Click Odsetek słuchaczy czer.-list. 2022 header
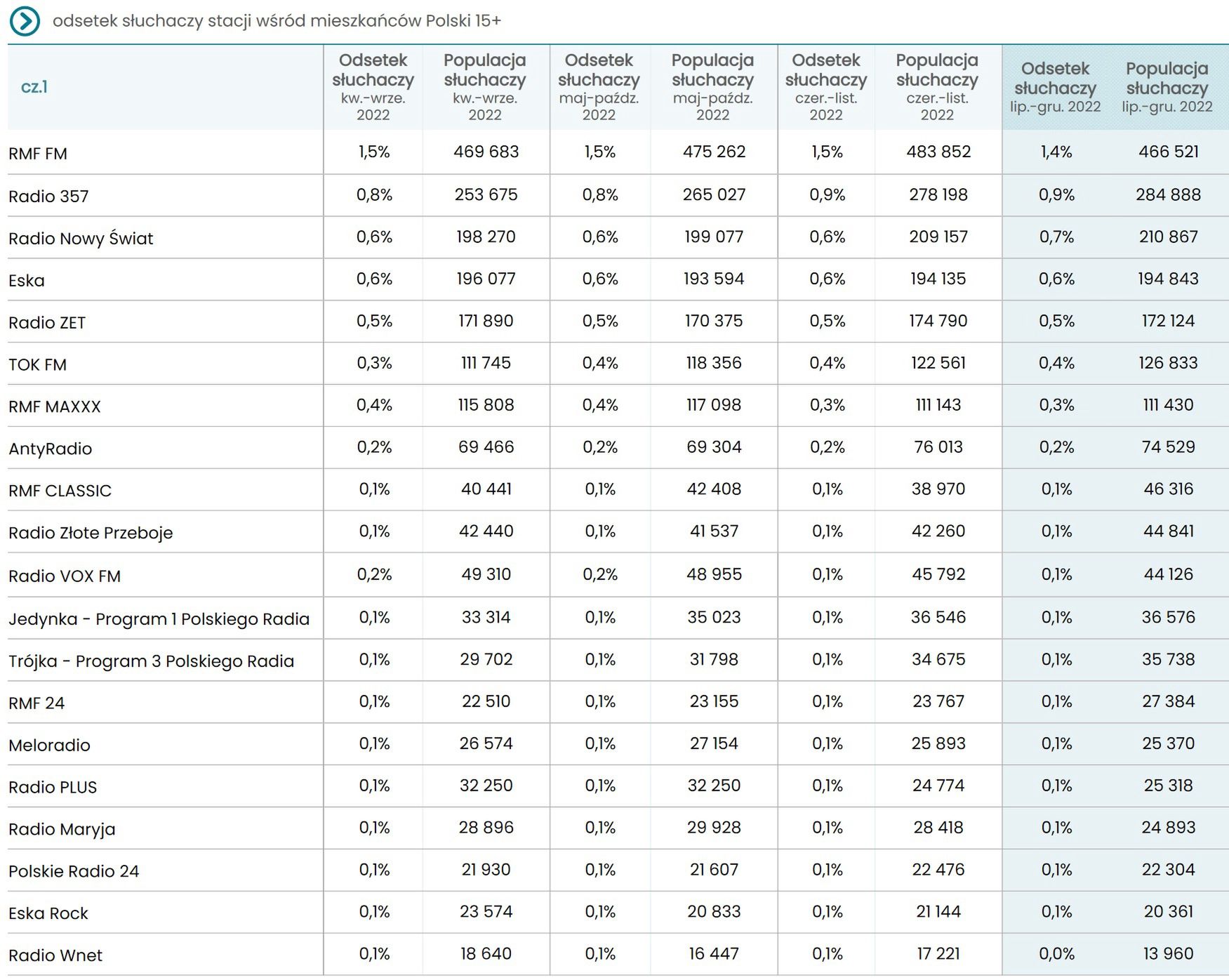1229x980 pixels. tap(825, 87)
